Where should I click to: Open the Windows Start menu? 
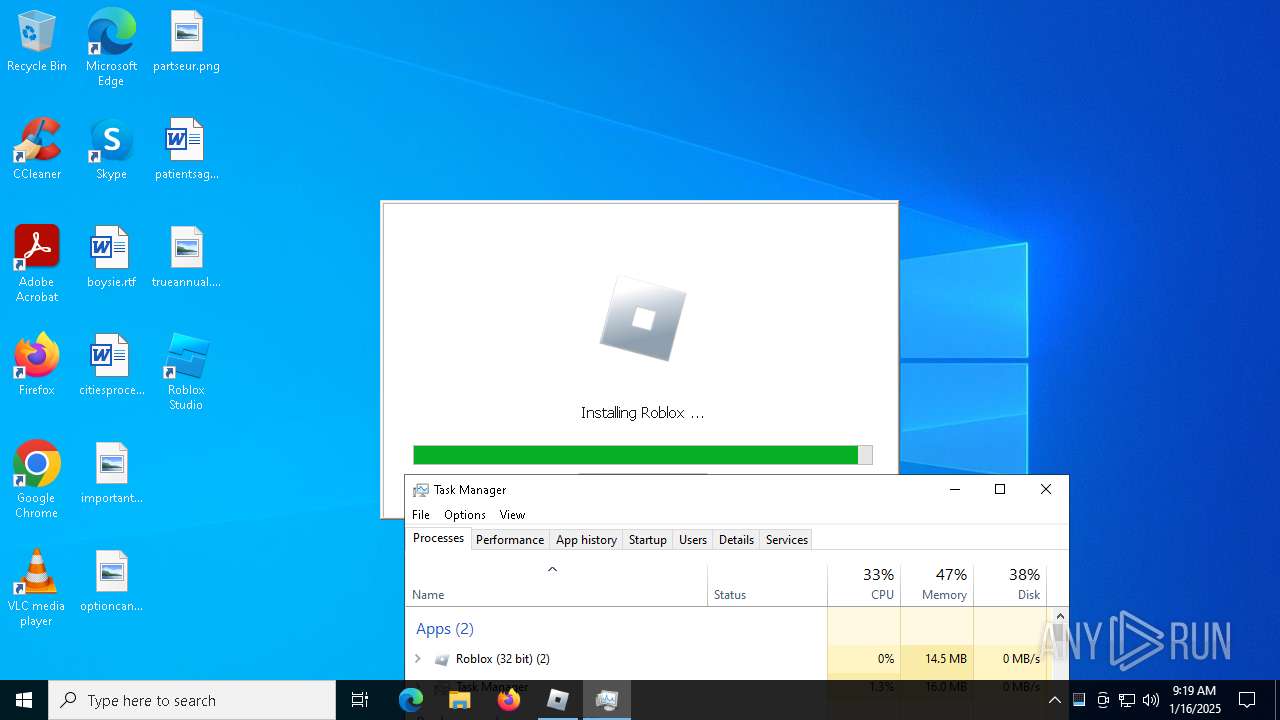click(x=24, y=700)
